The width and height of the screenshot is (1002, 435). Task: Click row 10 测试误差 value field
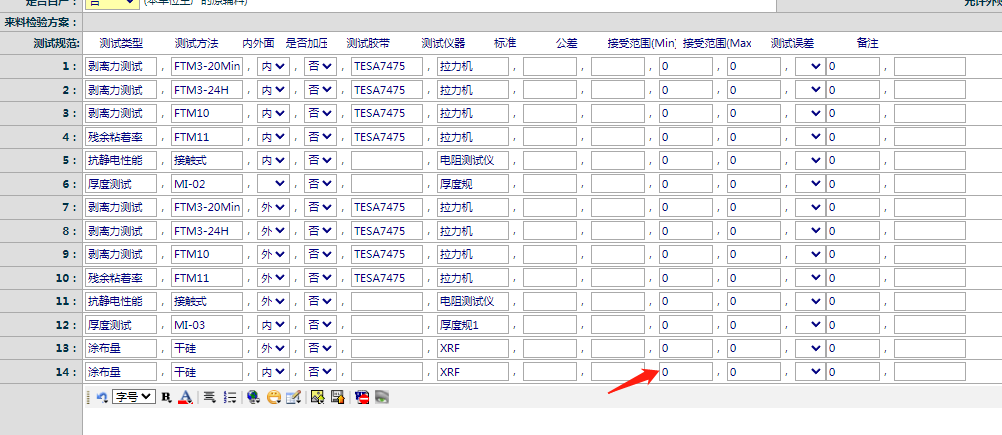tap(853, 278)
